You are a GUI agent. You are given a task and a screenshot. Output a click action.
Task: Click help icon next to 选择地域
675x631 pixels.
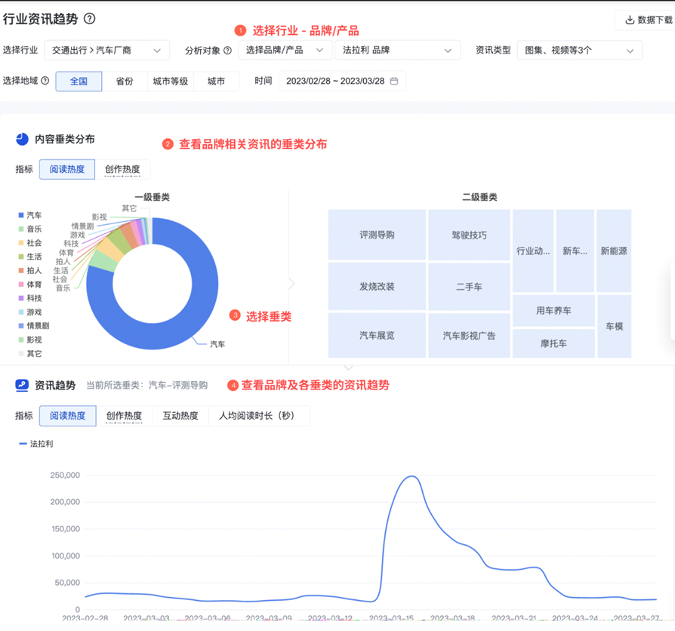click(x=45, y=81)
